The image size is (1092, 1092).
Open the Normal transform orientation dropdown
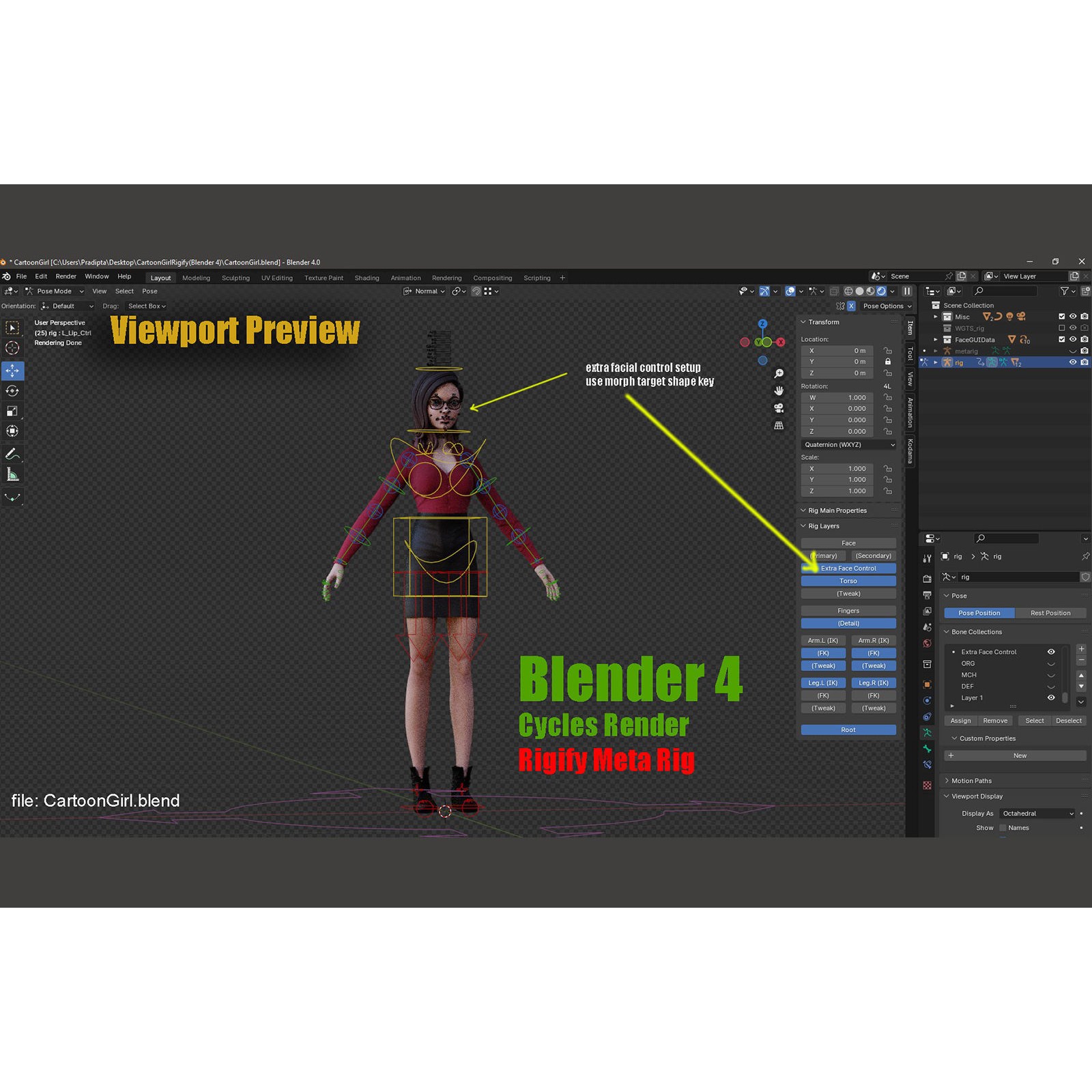tap(424, 291)
